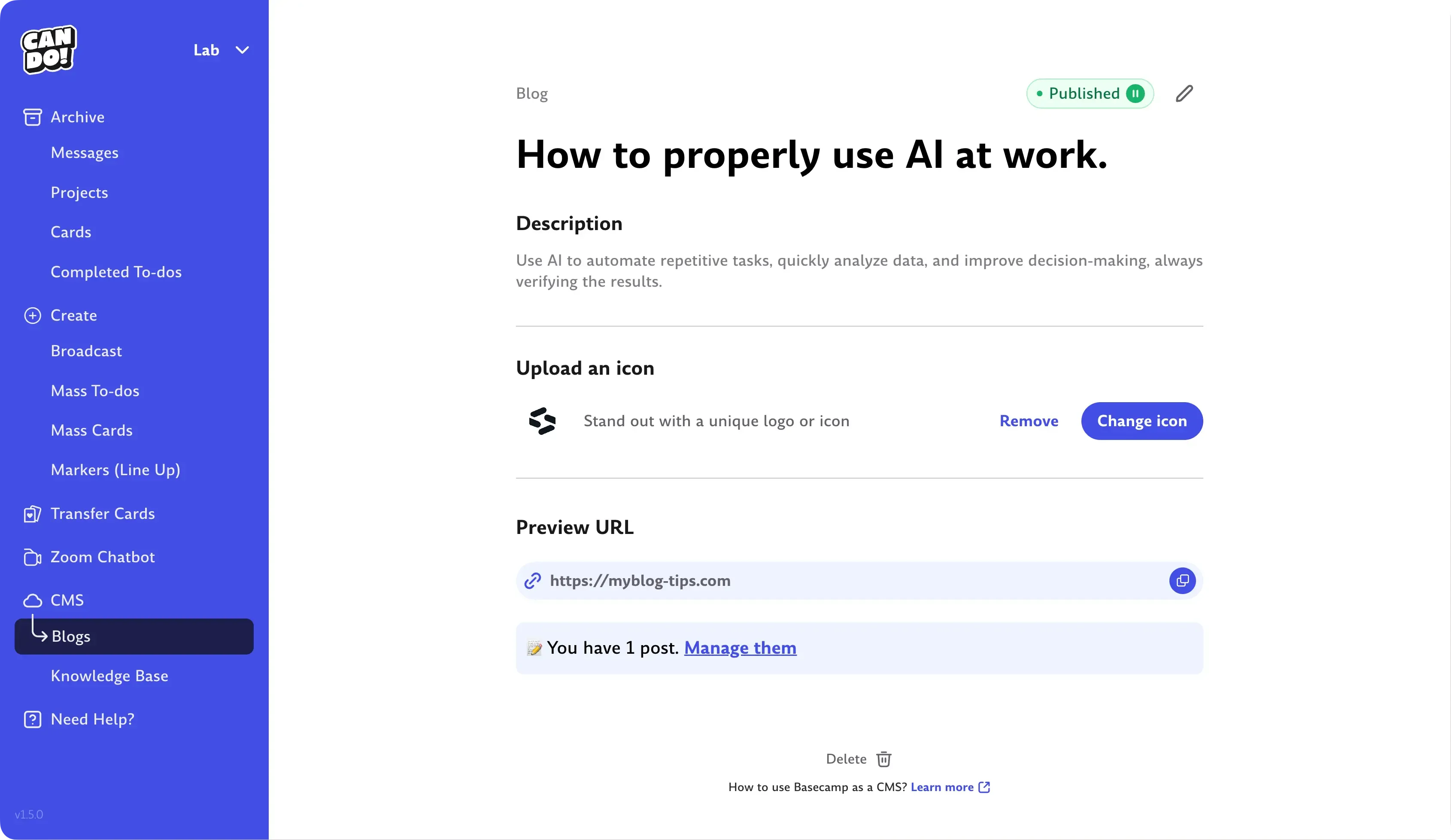The width and height of the screenshot is (1451, 840).
Task: Open Zoom Chatbot via its camera icon
Action: point(32,557)
